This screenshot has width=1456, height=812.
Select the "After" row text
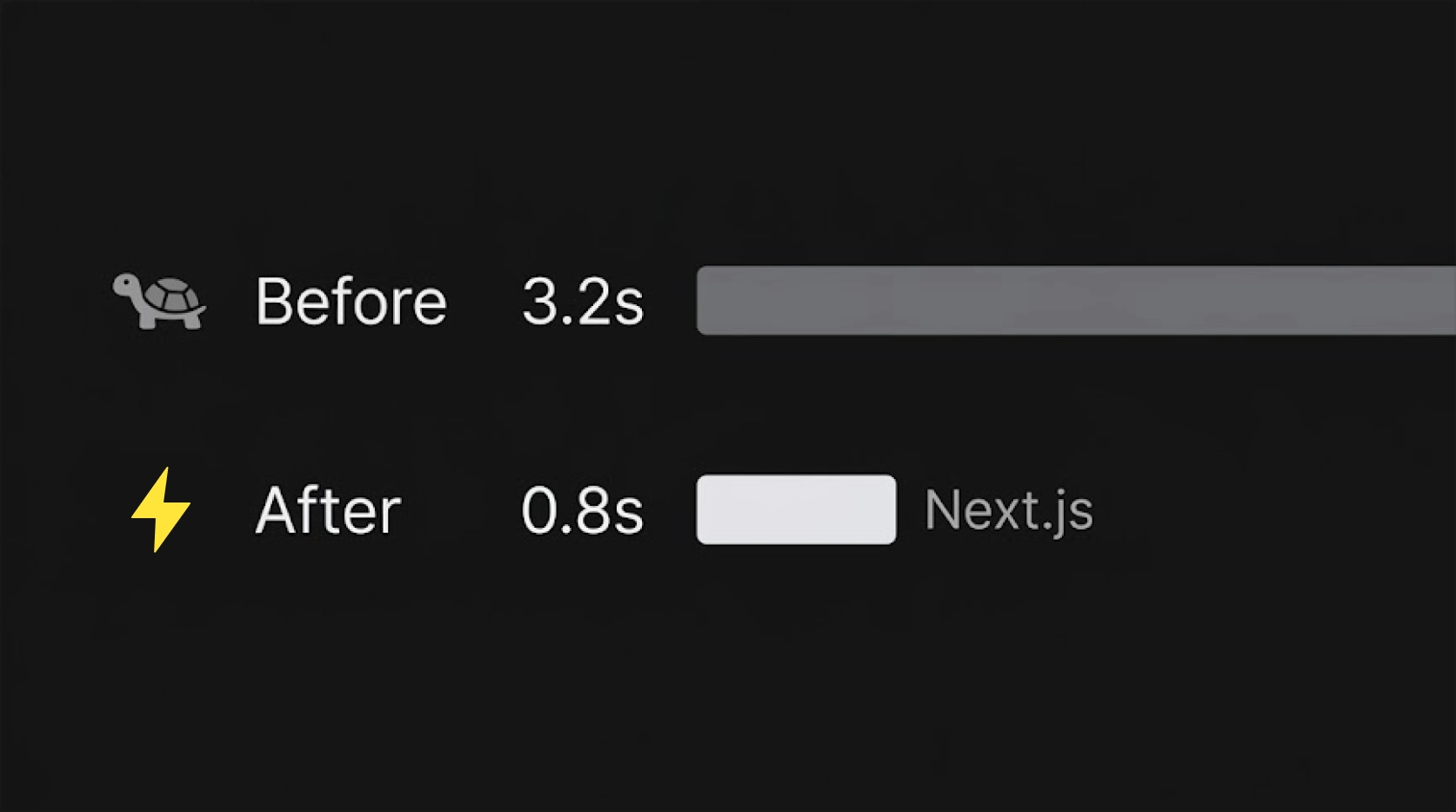[328, 510]
